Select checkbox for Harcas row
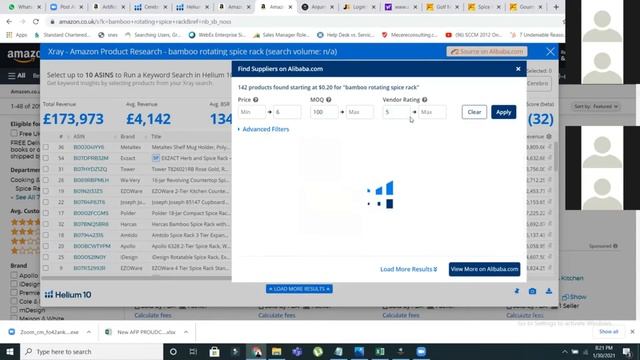 pos(46,224)
